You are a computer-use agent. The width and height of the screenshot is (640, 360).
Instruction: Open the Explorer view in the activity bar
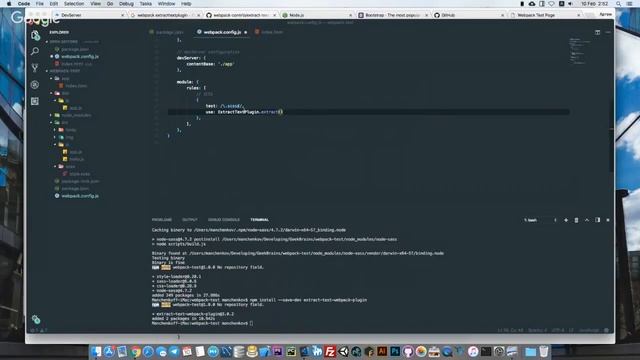35,35
